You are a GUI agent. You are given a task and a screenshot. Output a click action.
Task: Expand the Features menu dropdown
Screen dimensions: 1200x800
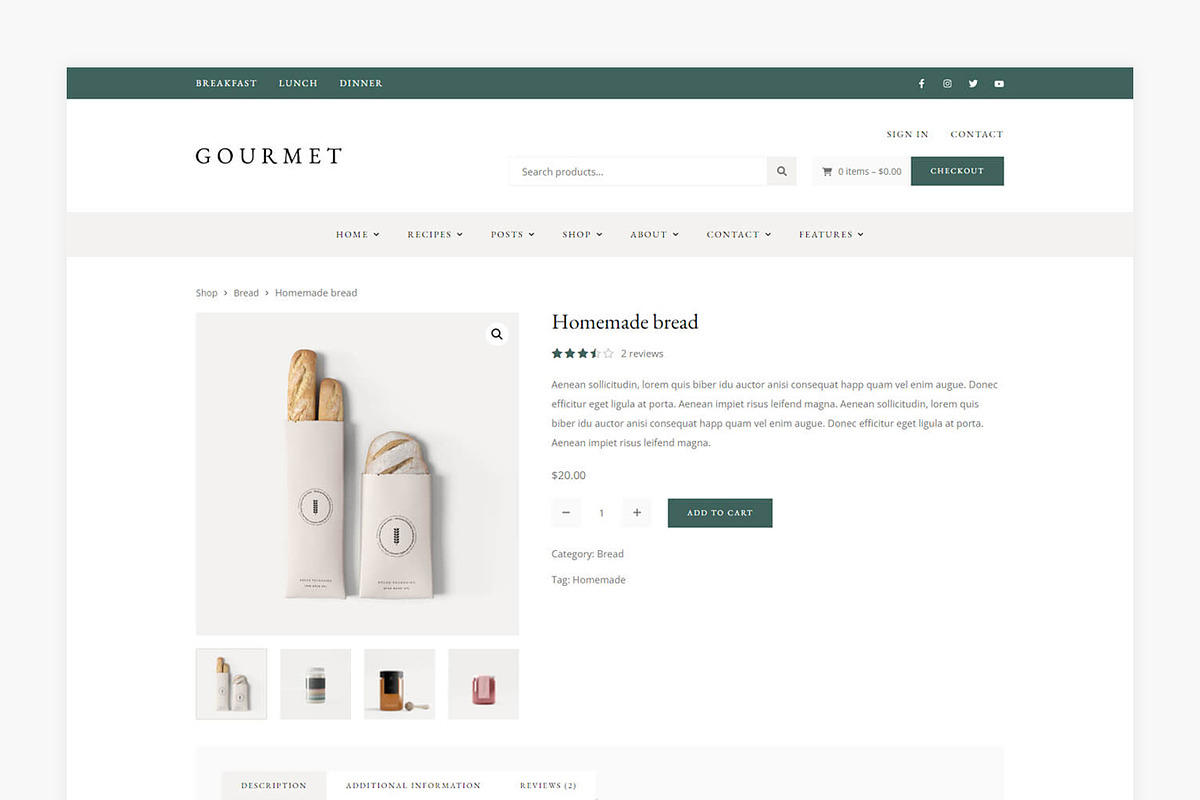click(831, 234)
